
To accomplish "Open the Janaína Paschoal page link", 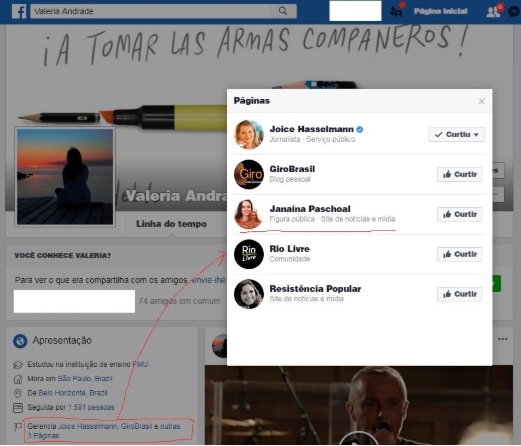I will (x=310, y=209).
